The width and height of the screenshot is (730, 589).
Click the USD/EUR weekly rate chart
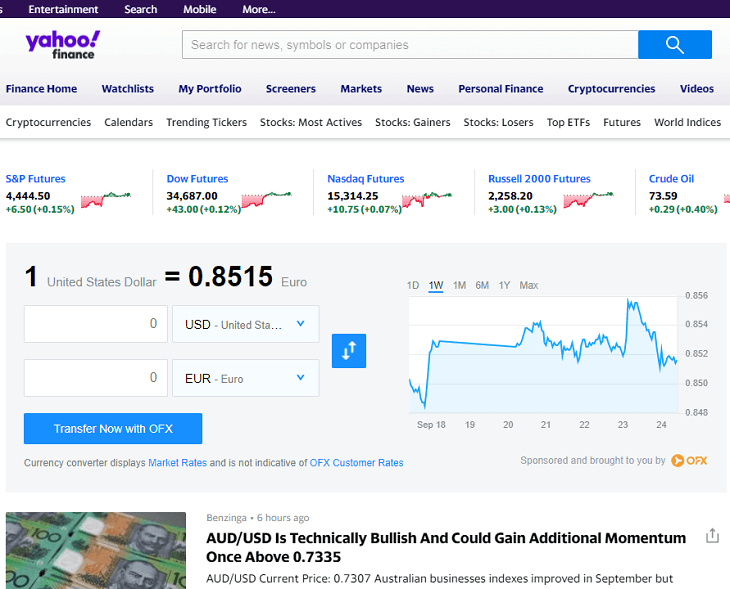click(543, 355)
